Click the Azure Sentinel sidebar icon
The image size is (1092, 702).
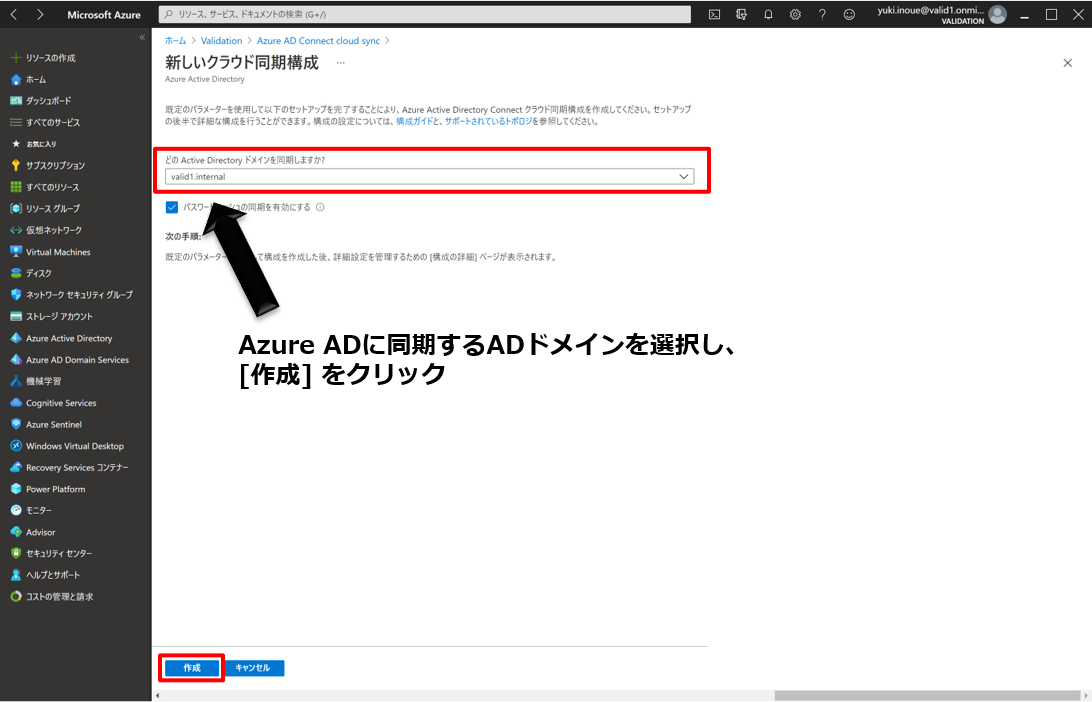click(x=16, y=425)
